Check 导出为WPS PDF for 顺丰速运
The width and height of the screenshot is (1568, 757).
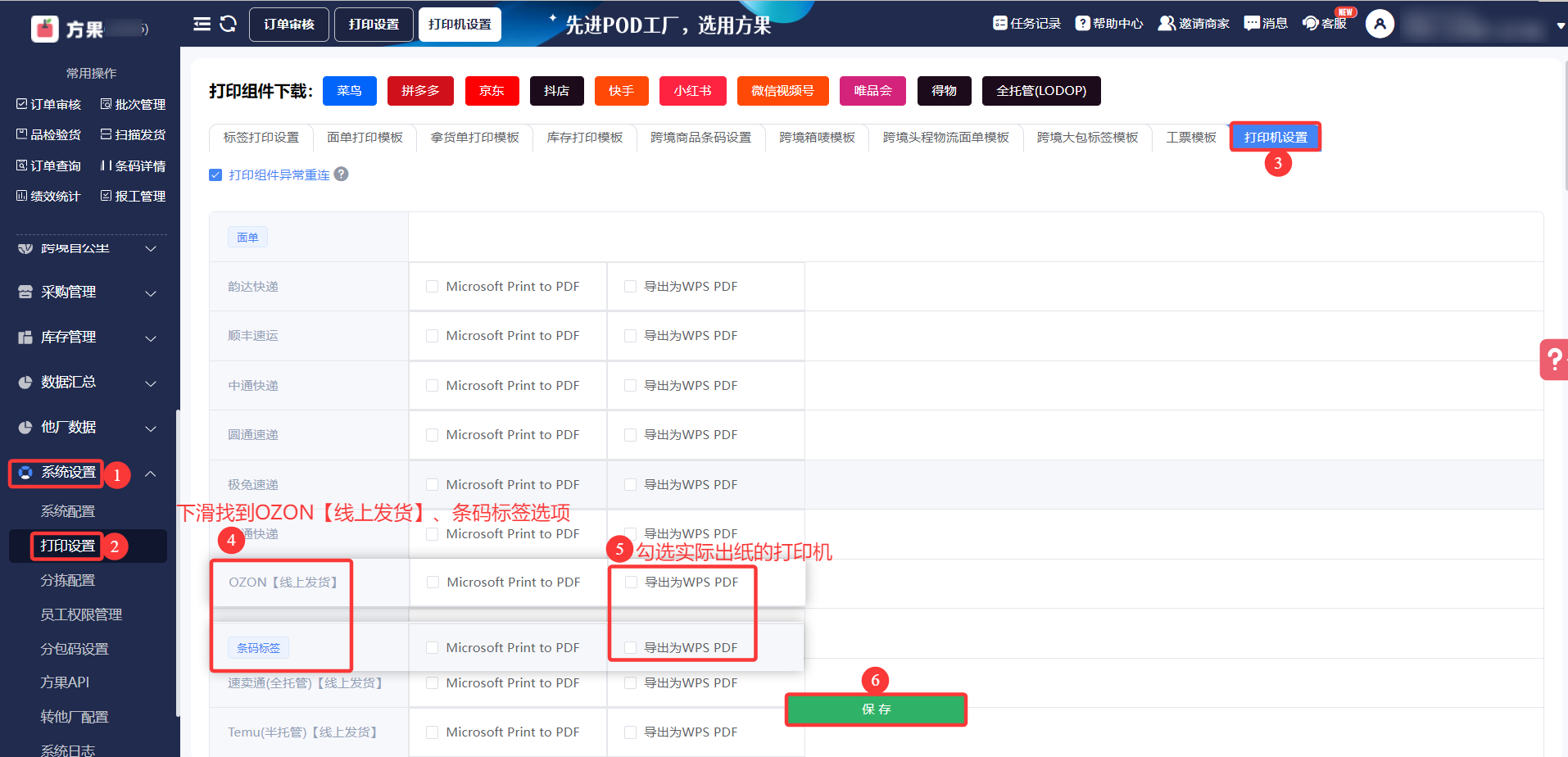click(630, 336)
